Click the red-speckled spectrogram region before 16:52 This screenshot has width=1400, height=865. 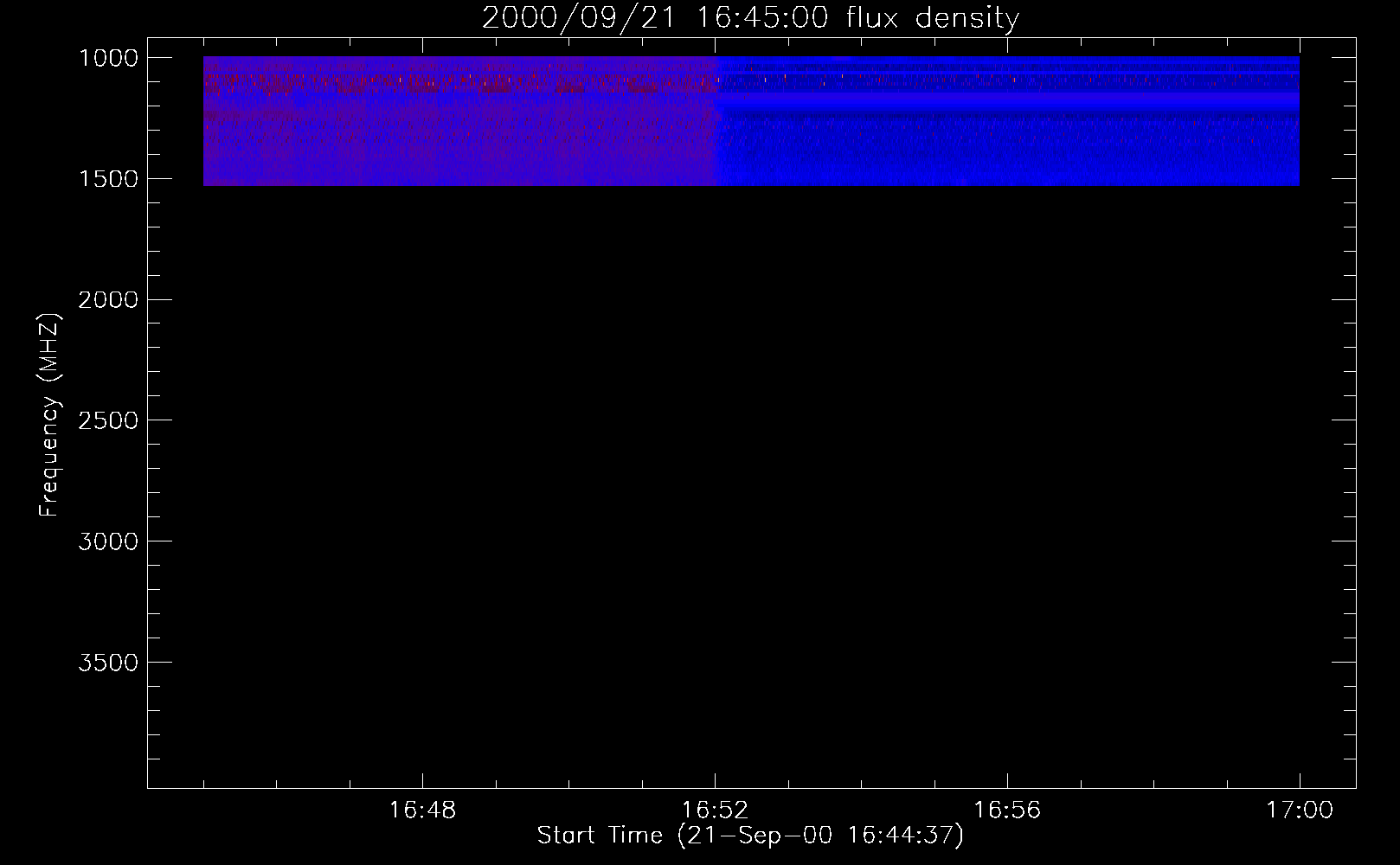pyautogui.click(x=459, y=121)
